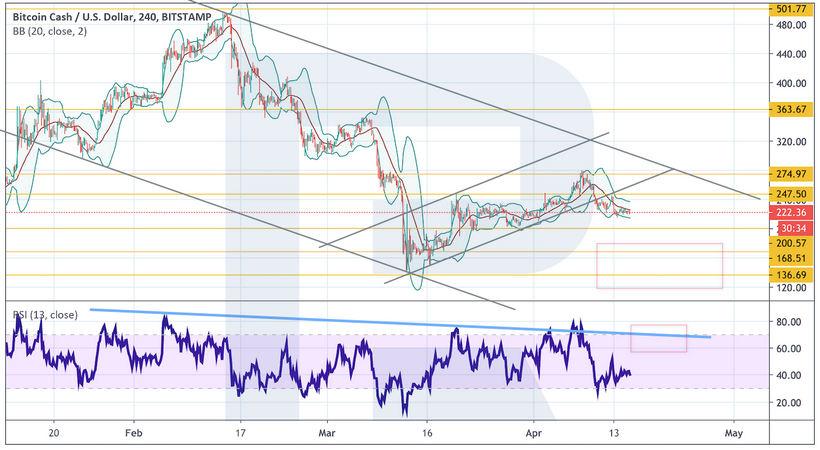Select the pink forecast rectangle in price pane
The height and width of the screenshot is (450, 820).
(660, 266)
